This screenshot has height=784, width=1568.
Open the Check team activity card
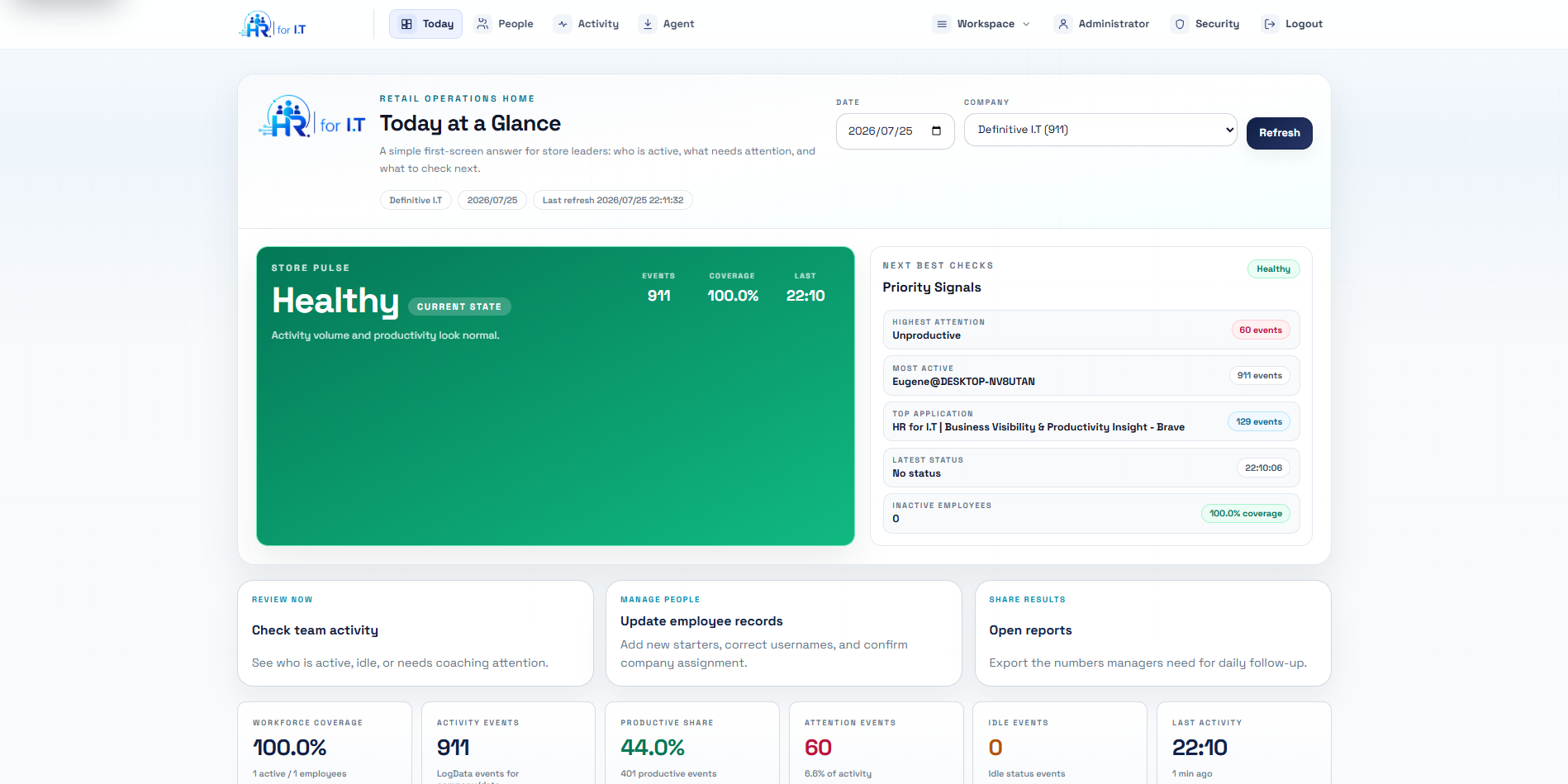pos(416,633)
